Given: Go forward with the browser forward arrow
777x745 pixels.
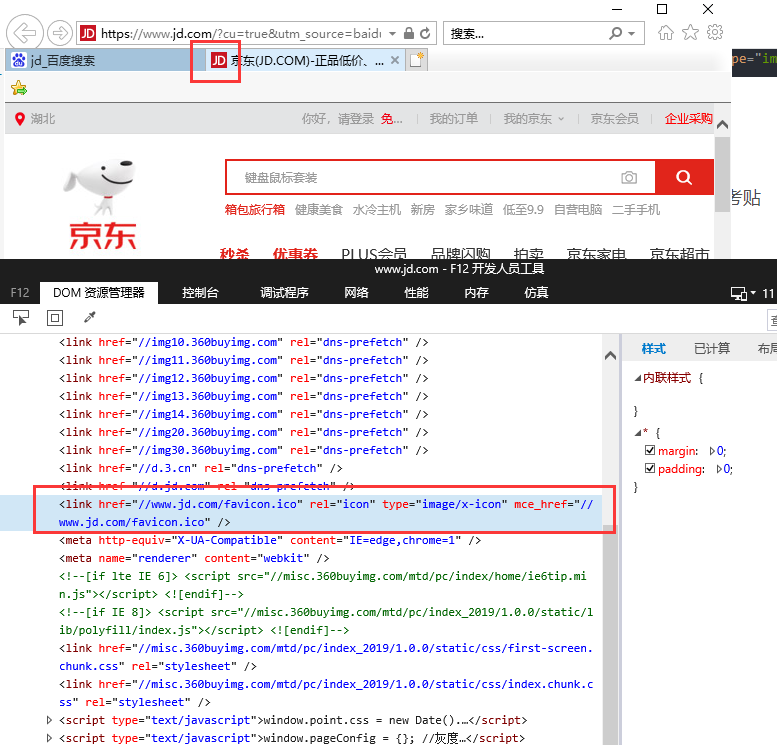Looking at the screenshot, I should pos(60,33).
